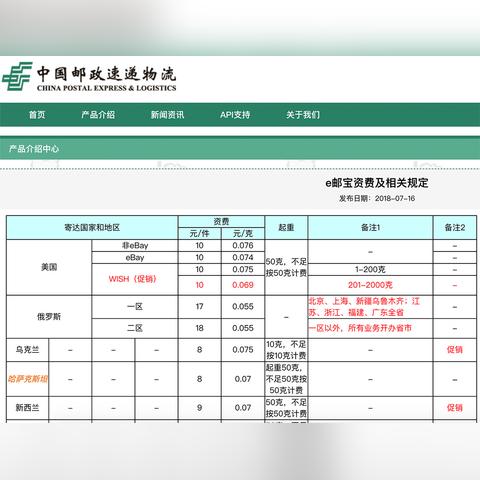Click the 18 元/件 cell

(x=200, y=328)
